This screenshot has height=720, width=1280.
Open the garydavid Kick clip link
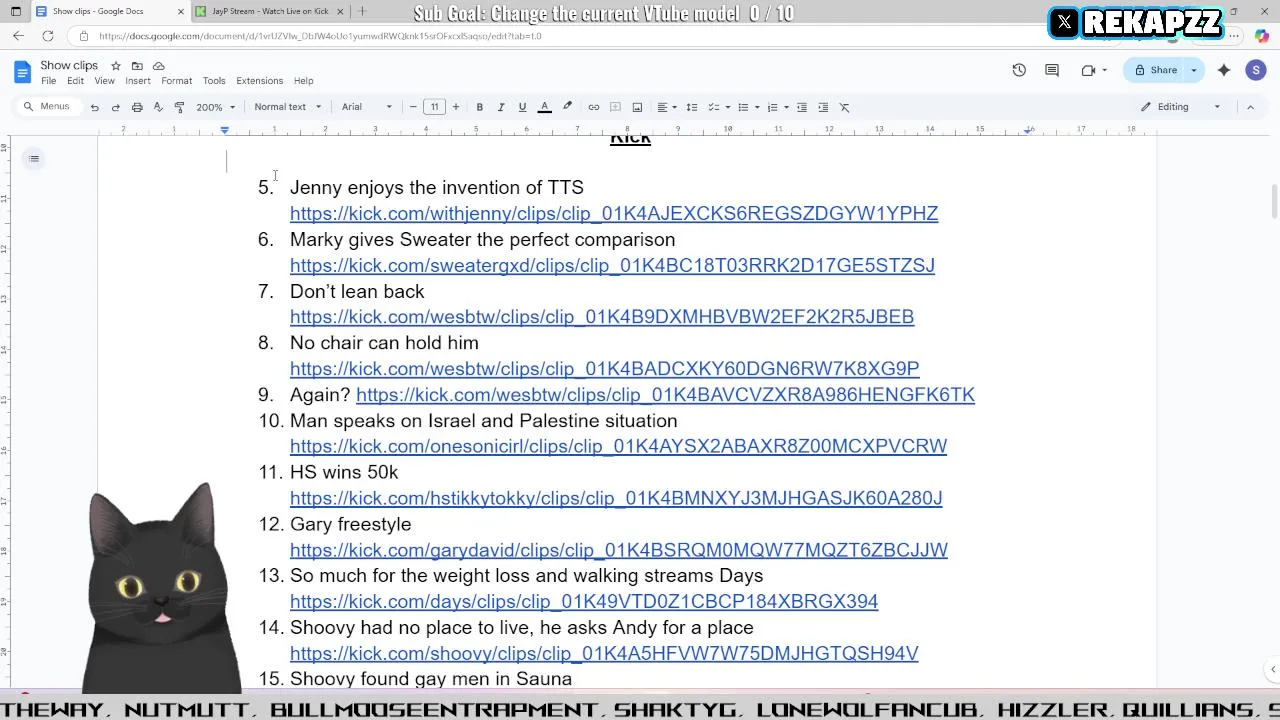pyautogui.click(x=619, y=550)
